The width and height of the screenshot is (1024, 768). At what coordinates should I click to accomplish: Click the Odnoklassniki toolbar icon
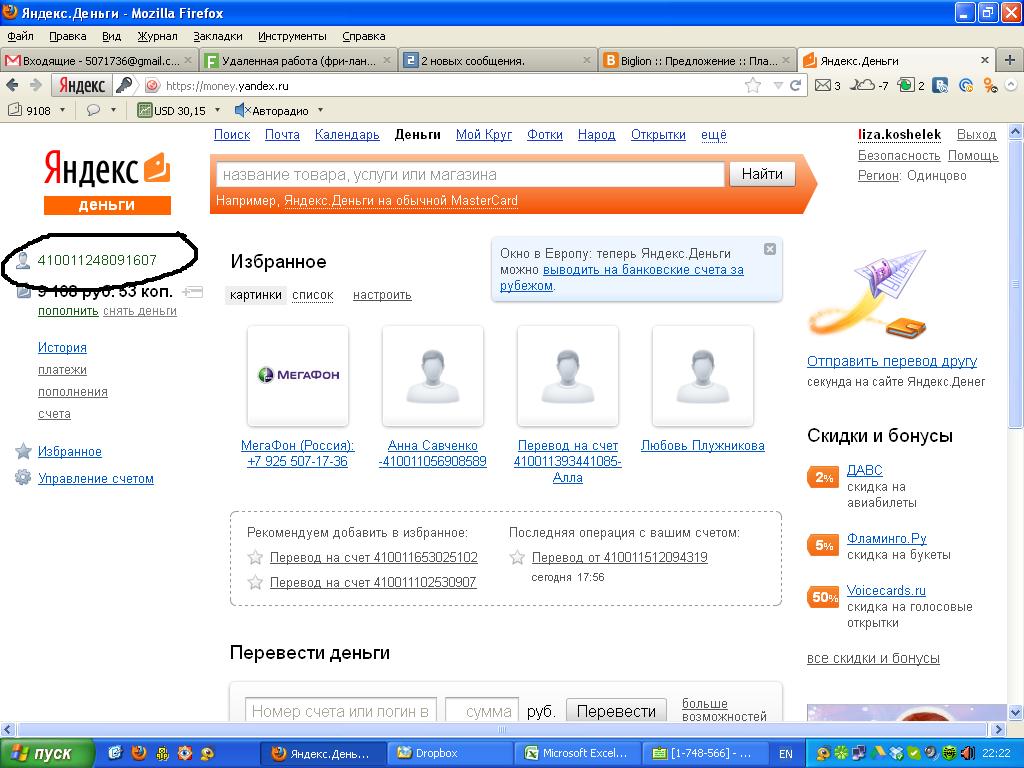pyautogui.click(x=990, y=85)
